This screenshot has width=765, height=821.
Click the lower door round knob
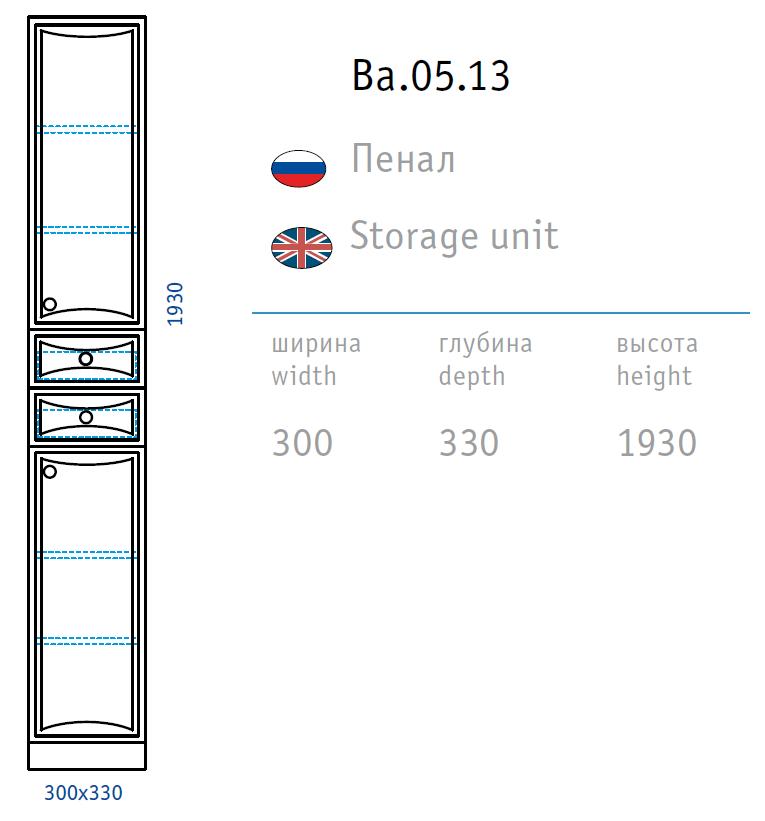[x=50, y=469]
